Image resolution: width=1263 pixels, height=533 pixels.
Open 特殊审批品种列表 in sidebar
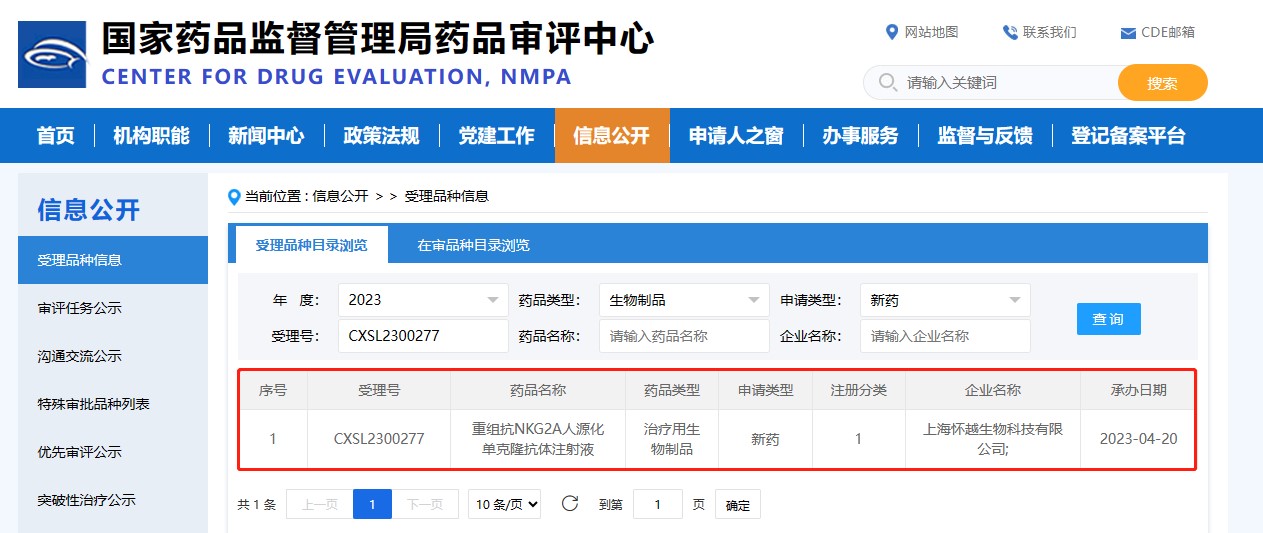[x=113, y=404]
